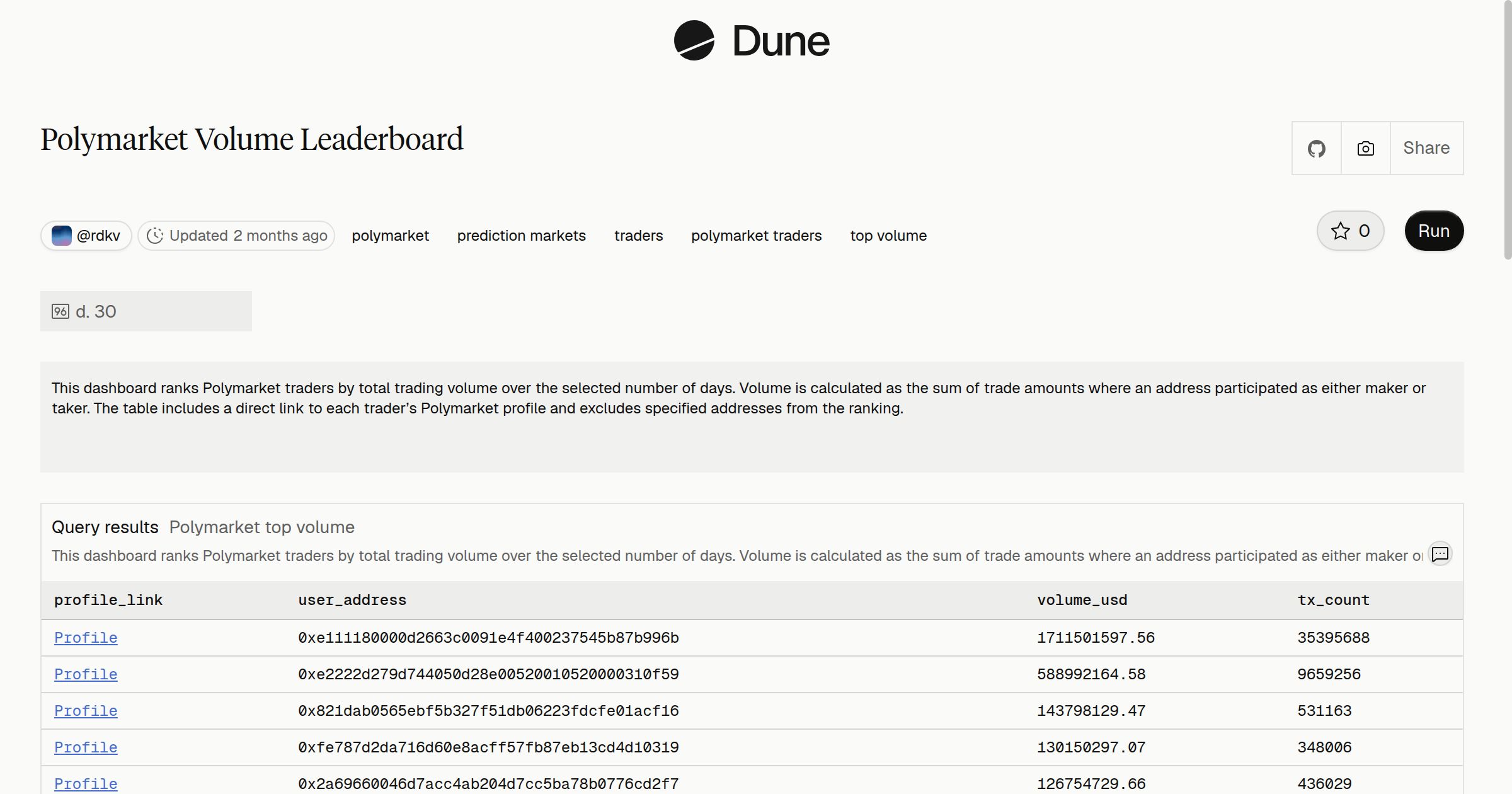Select the prediction markets tag
The width and height of the screenshot is (1512, 794).
(x=521, y=236)
